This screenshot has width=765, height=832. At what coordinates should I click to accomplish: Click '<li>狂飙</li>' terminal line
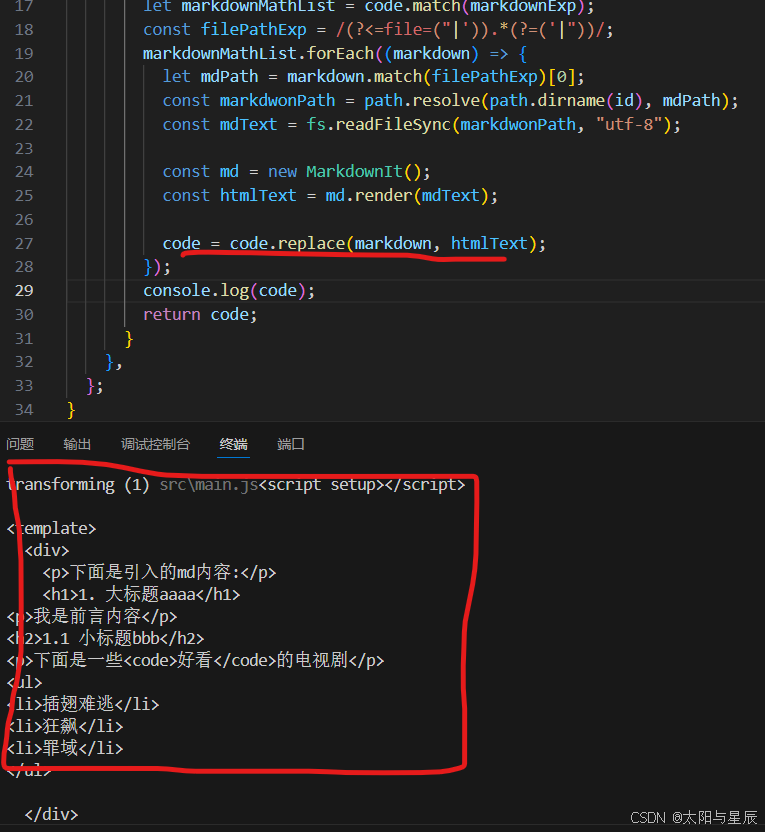(x=65, y=726)
